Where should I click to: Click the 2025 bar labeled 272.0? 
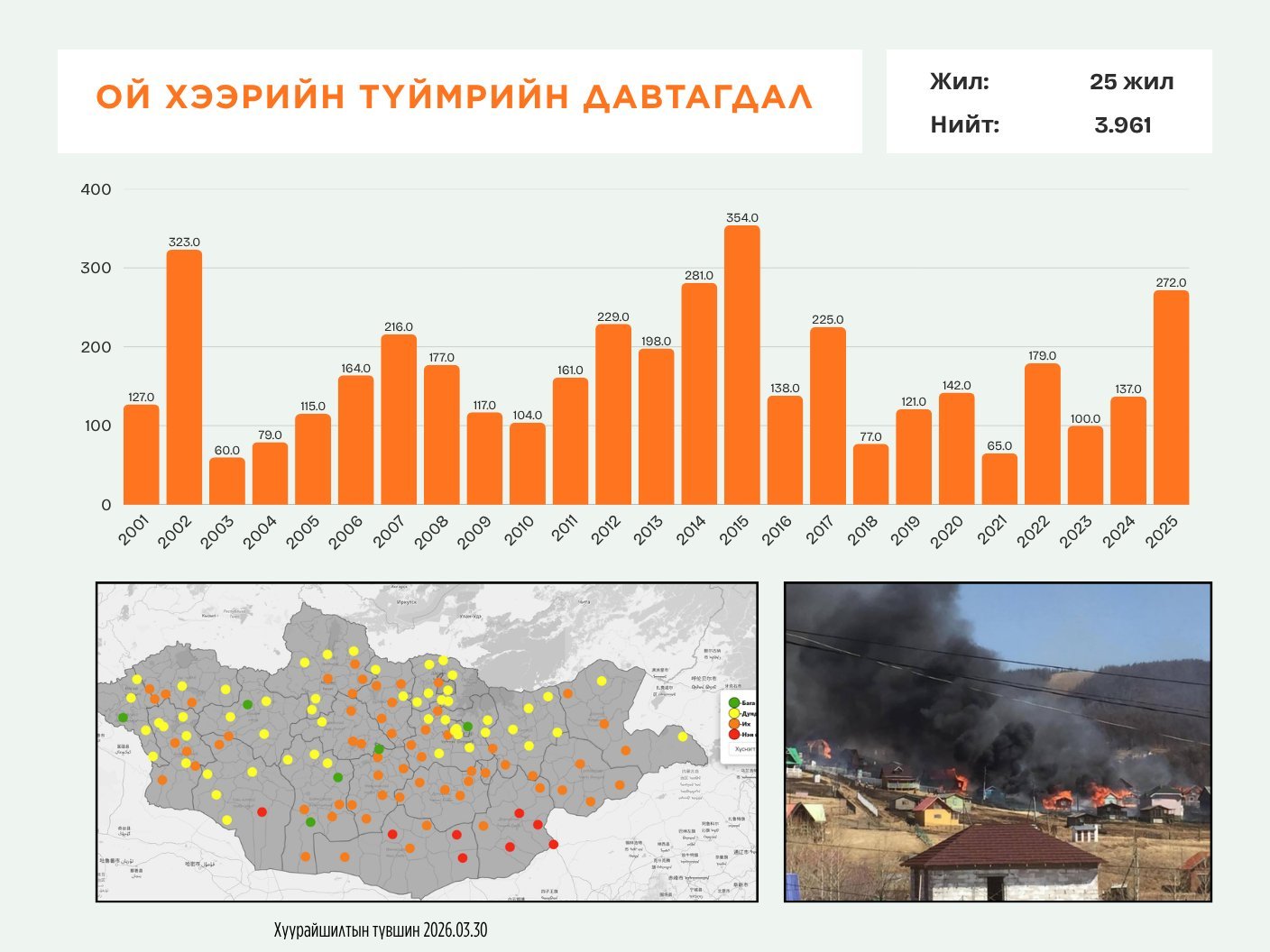[1171, 398]
